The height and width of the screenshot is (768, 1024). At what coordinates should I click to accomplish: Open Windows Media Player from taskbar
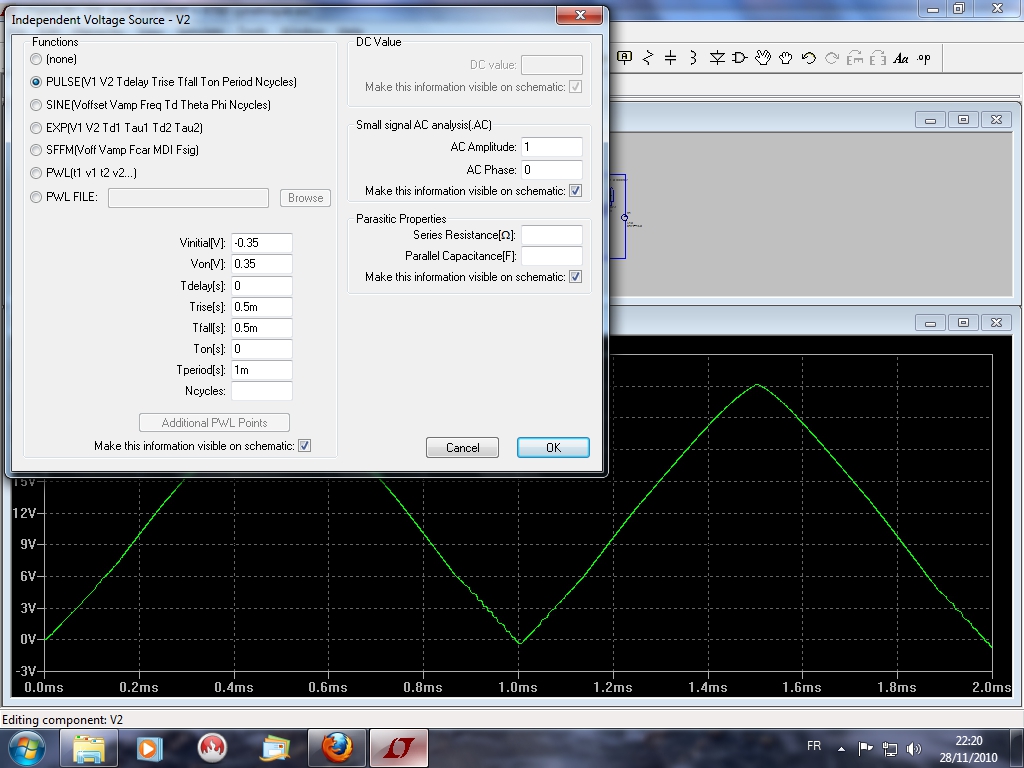[x=148, y=748]
